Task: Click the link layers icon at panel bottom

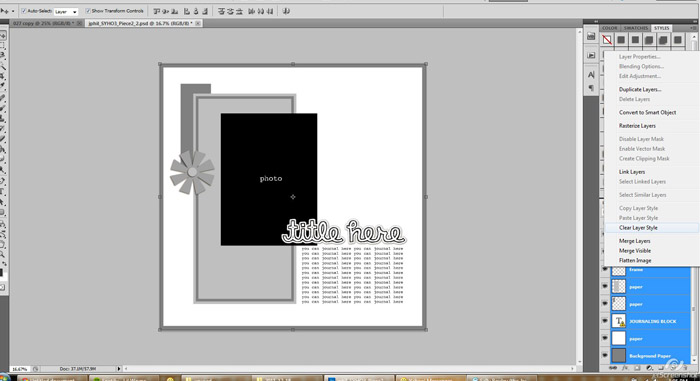Action: point(612,368)
